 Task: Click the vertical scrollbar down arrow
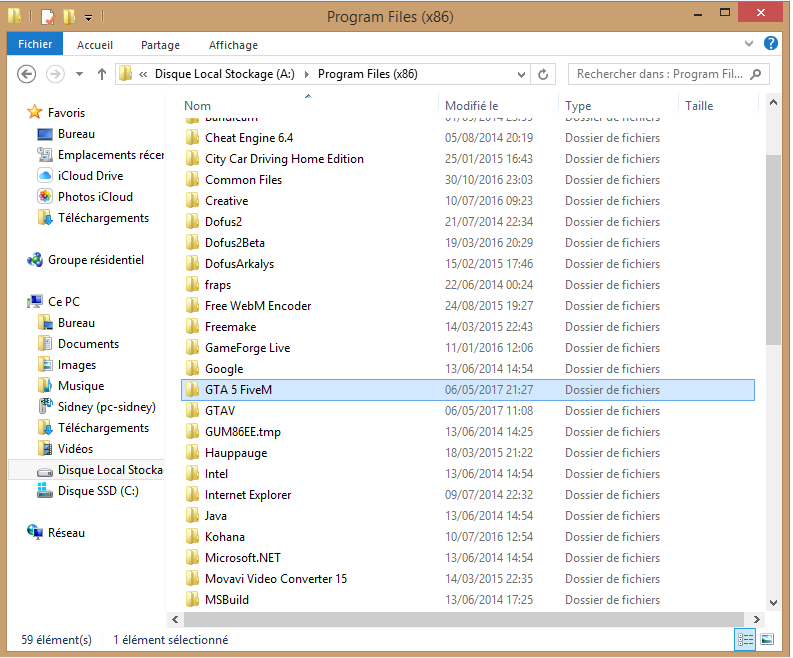pos(773,602)
